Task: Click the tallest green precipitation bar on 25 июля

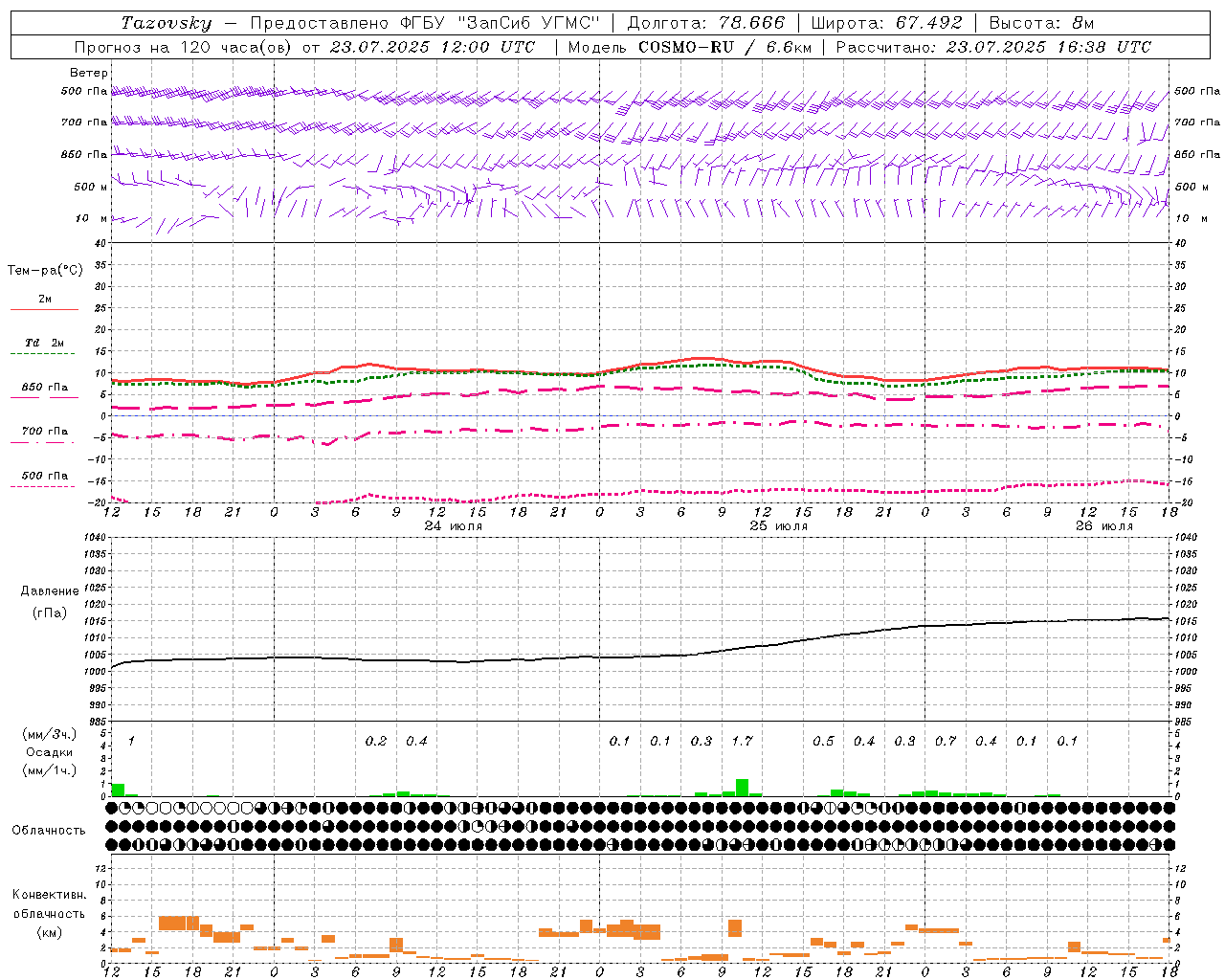Action: (x=742, y=788)
